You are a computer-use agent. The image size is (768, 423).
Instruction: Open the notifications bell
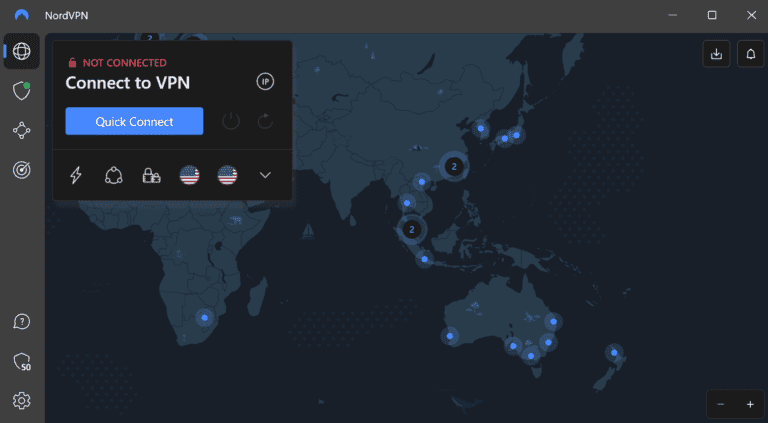pos(751,54)
